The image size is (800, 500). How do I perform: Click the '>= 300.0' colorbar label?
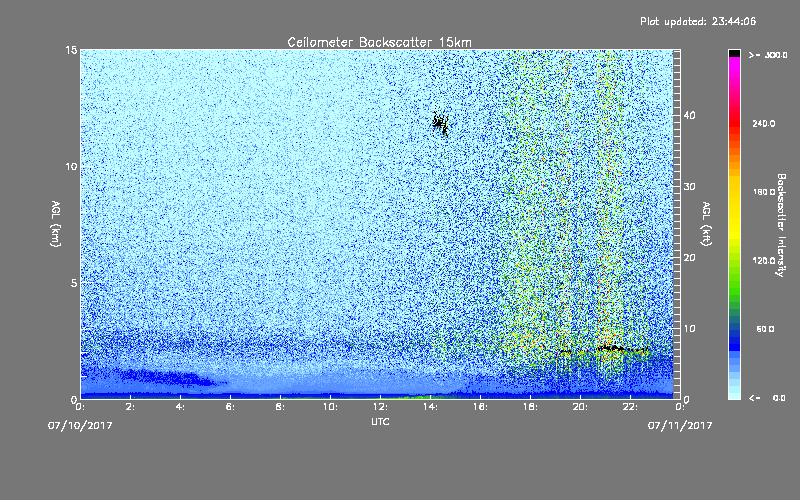(x=768, y=55)
